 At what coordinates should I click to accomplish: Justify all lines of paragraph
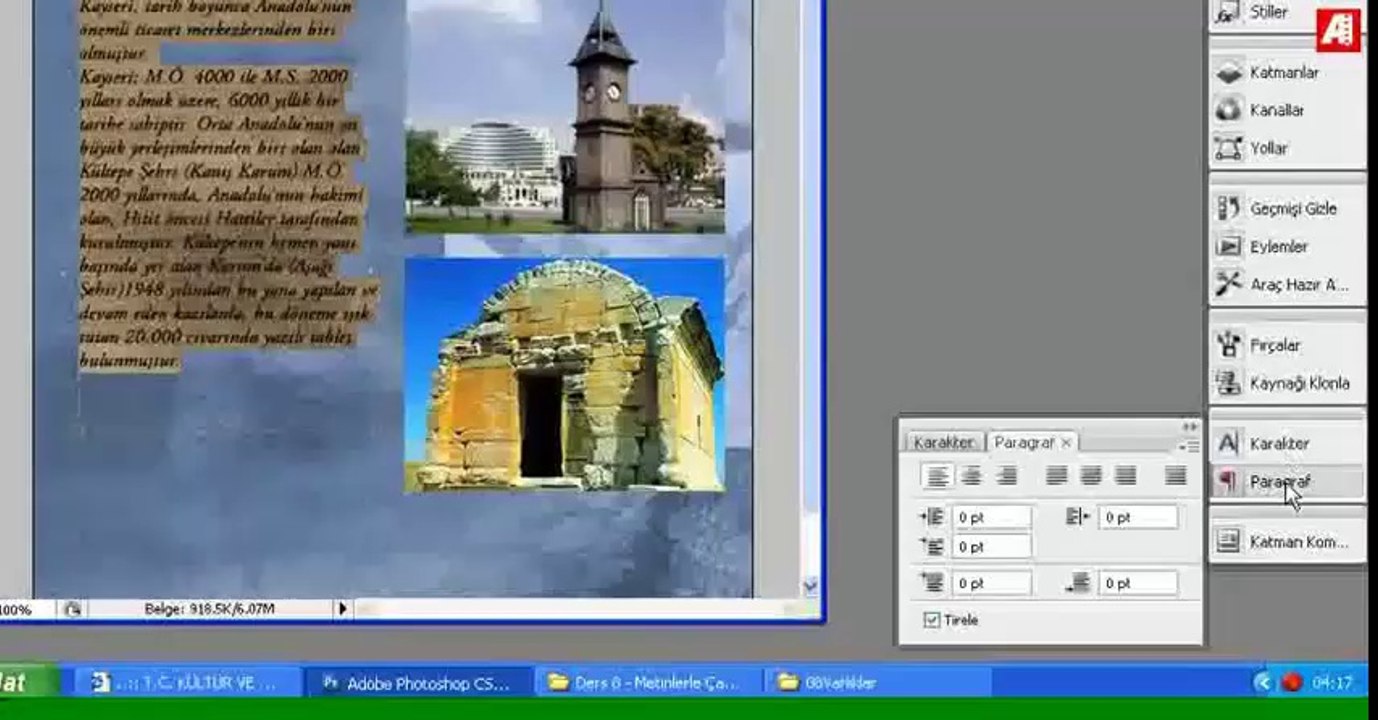pos(1176,477)
